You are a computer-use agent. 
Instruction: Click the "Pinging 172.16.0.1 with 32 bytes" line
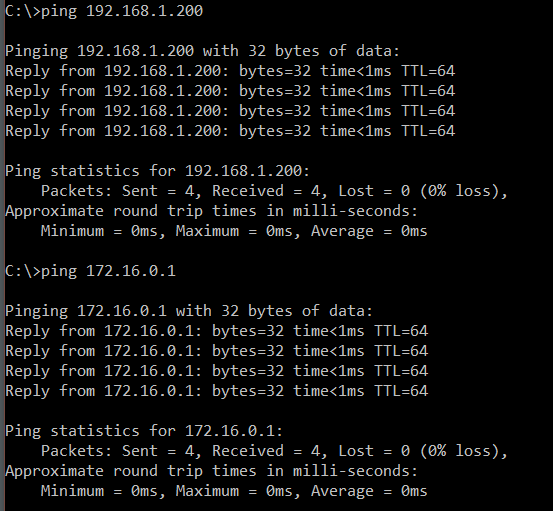click(189, 311)
